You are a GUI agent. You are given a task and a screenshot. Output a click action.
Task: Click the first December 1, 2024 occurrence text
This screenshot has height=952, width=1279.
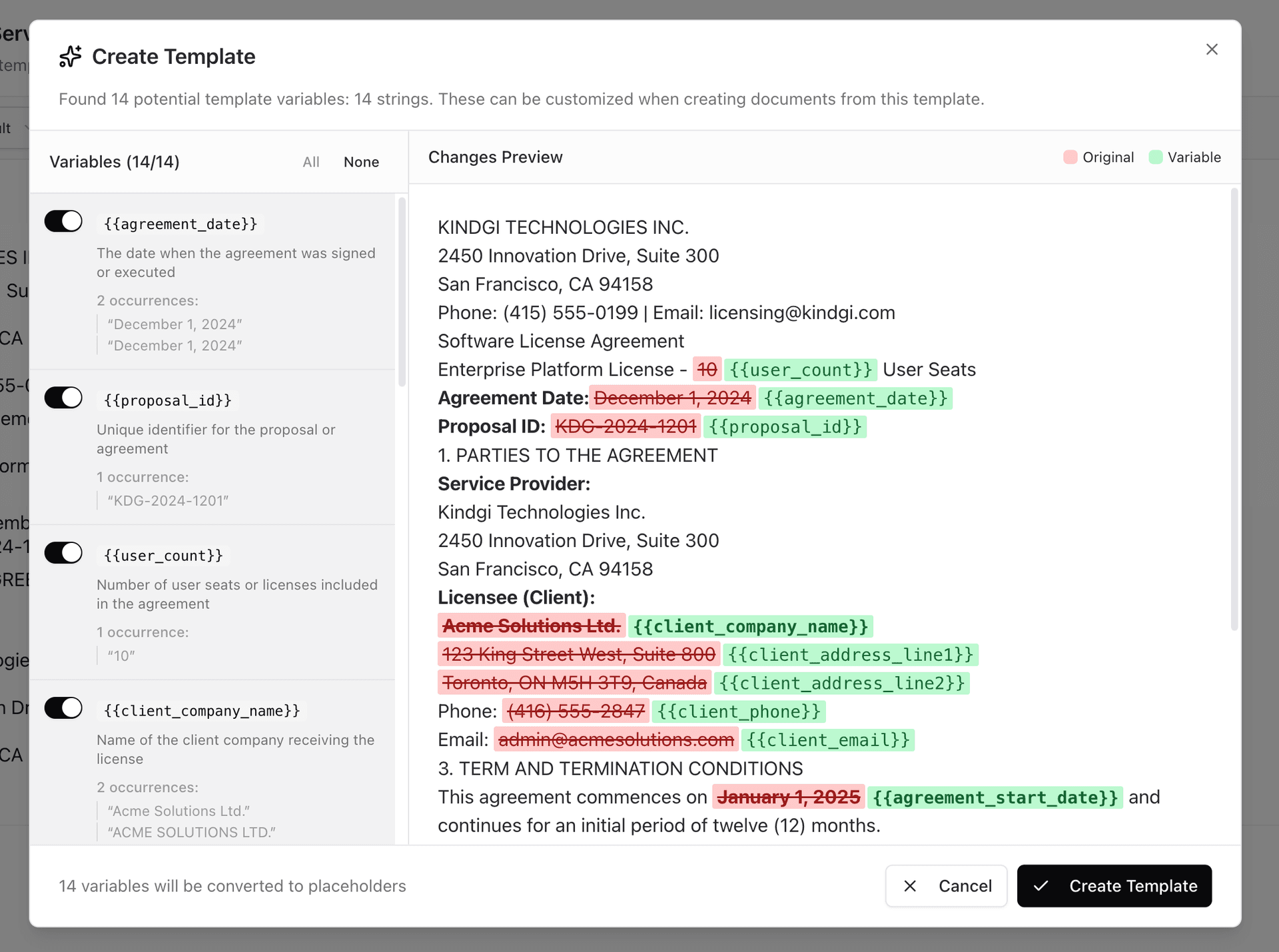point(175,324)
